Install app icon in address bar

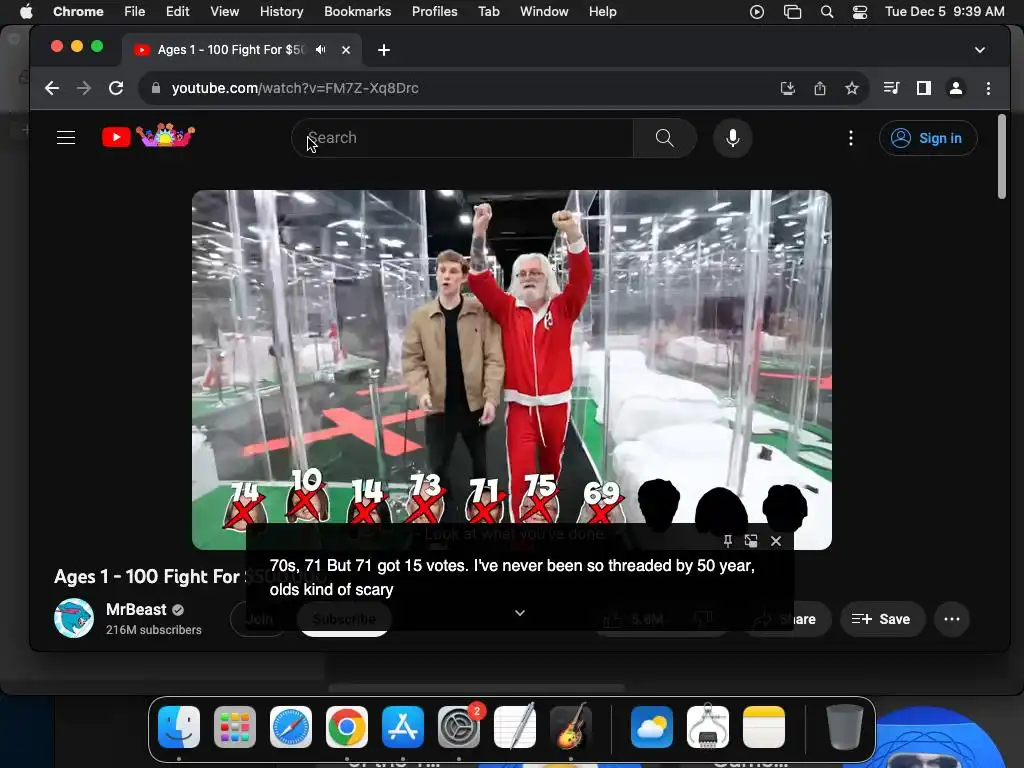coord(788,88)
